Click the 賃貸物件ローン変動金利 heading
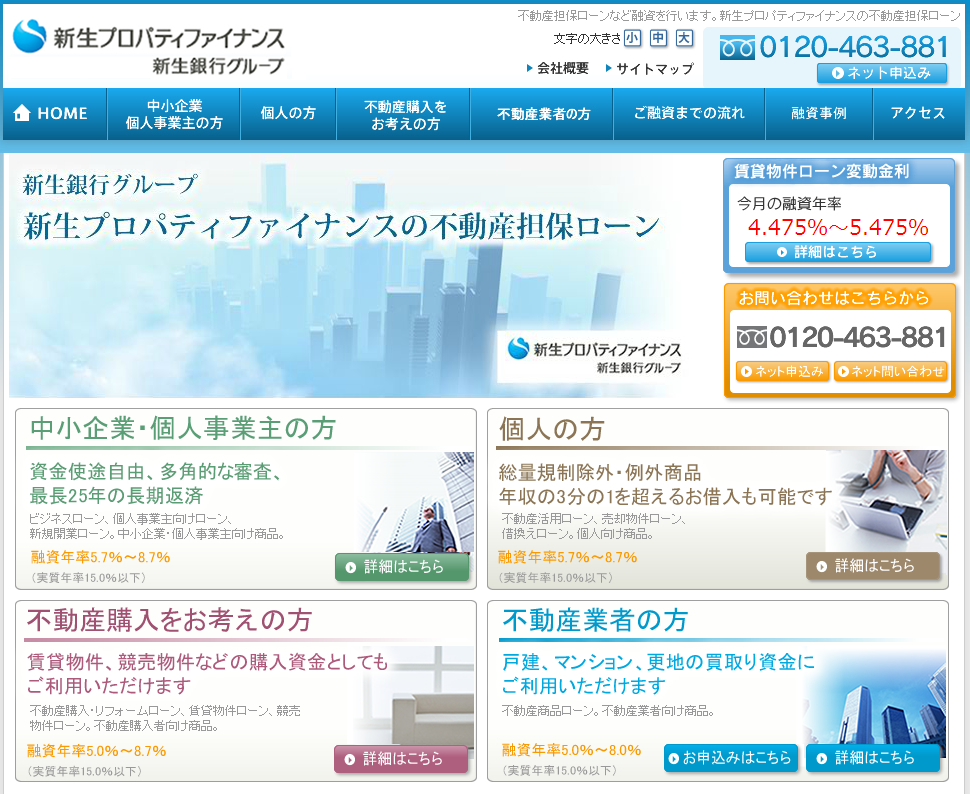The width and height of the screenshot is (970, 794). 822,171
